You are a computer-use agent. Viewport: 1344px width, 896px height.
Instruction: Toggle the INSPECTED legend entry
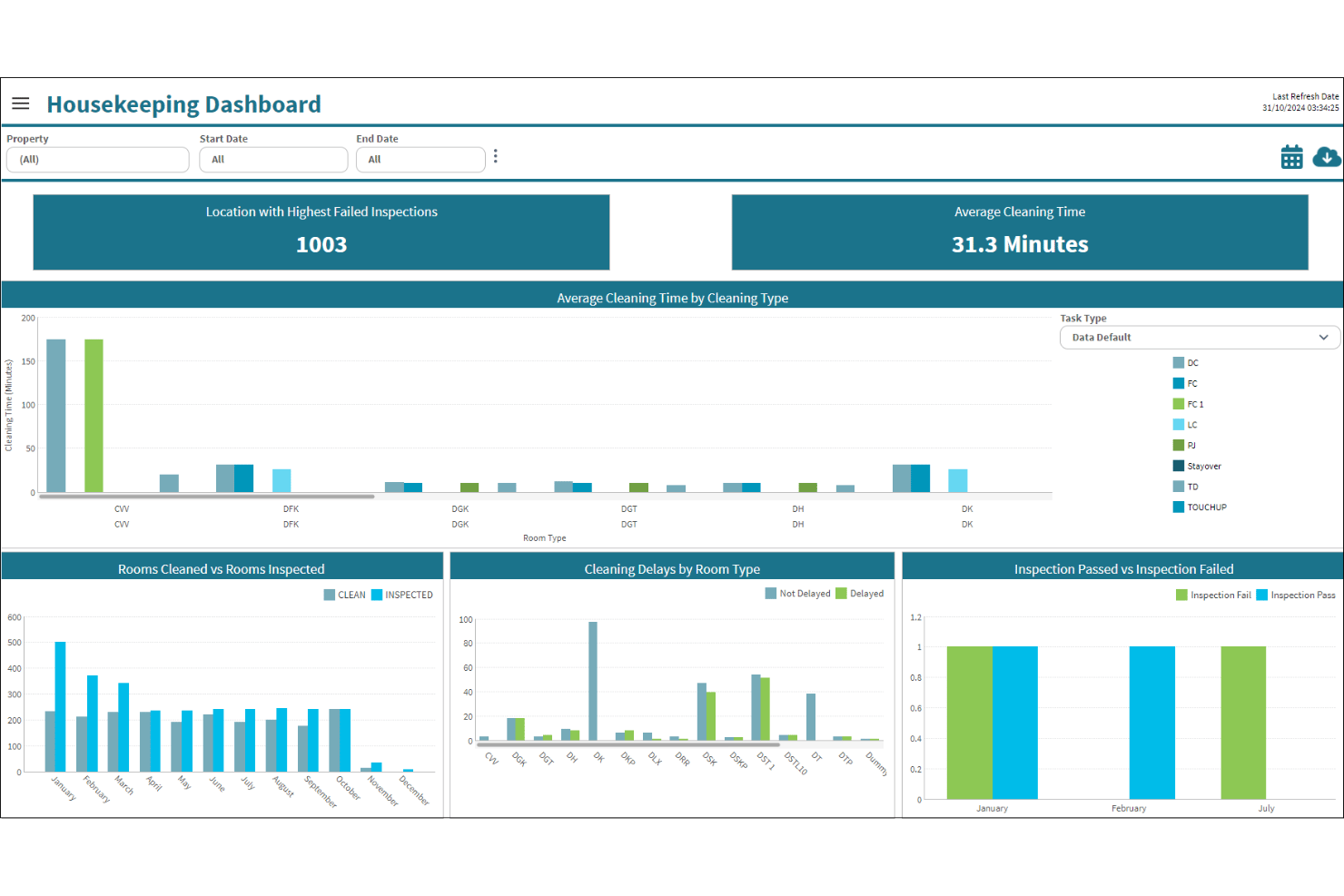point(402,596)
